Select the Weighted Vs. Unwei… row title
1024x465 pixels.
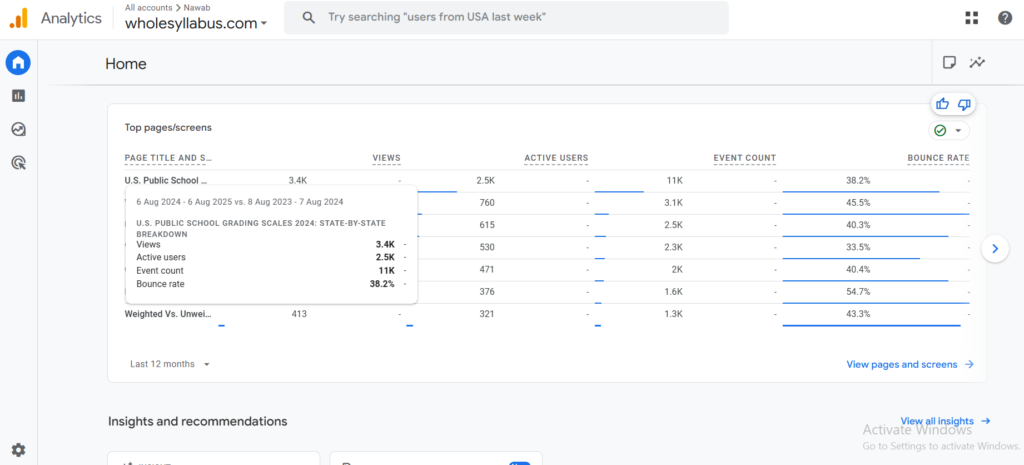coord(168,314)
